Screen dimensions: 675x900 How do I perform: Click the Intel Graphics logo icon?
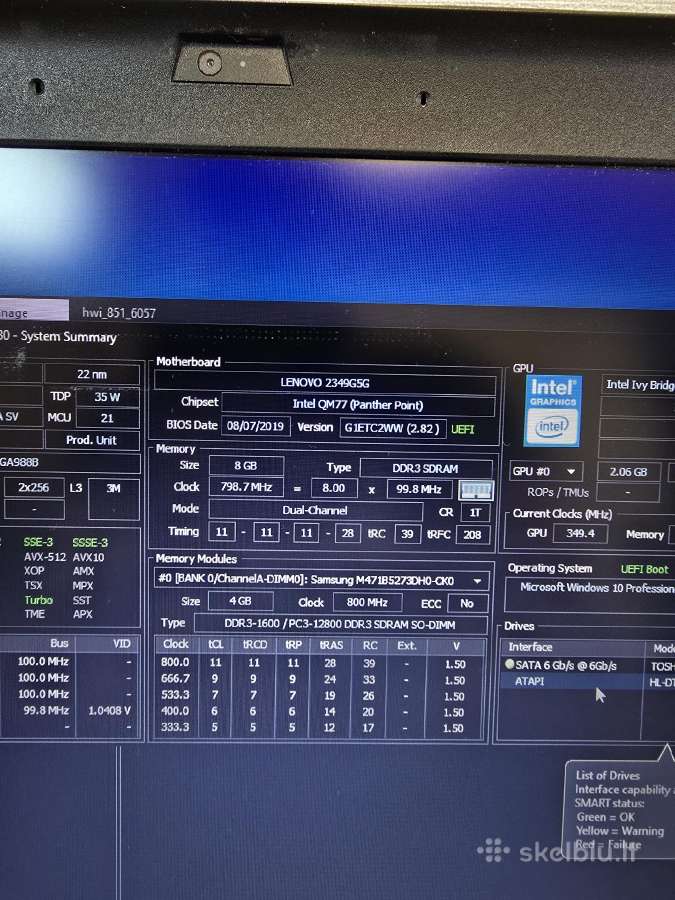(553, 410)
